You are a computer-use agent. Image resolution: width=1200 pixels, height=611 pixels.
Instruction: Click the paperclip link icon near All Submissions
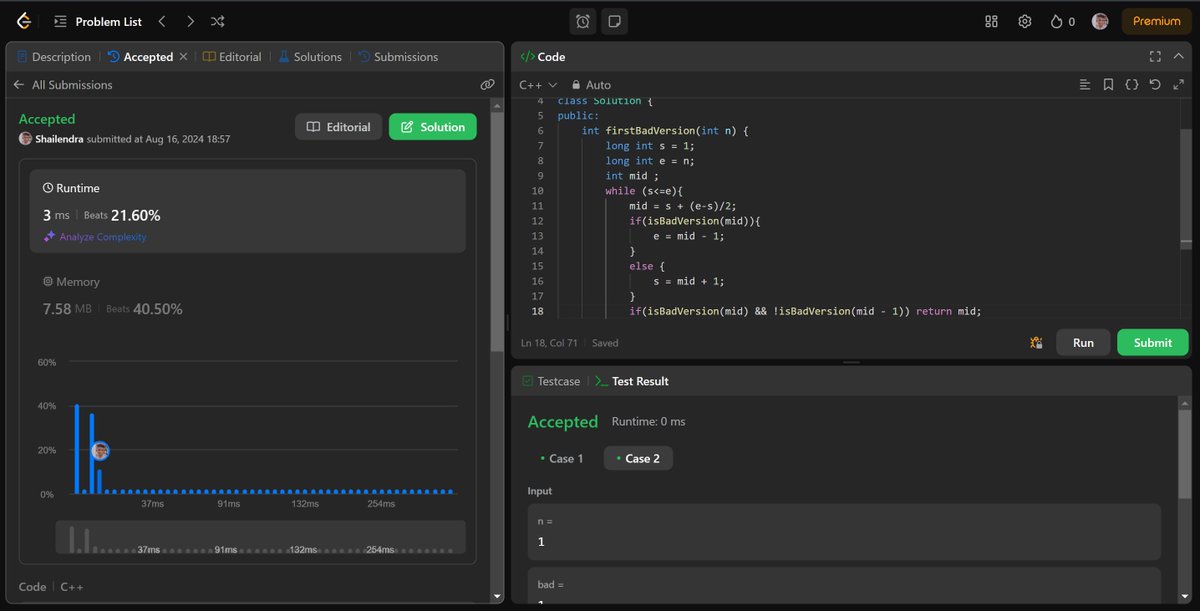488,84
